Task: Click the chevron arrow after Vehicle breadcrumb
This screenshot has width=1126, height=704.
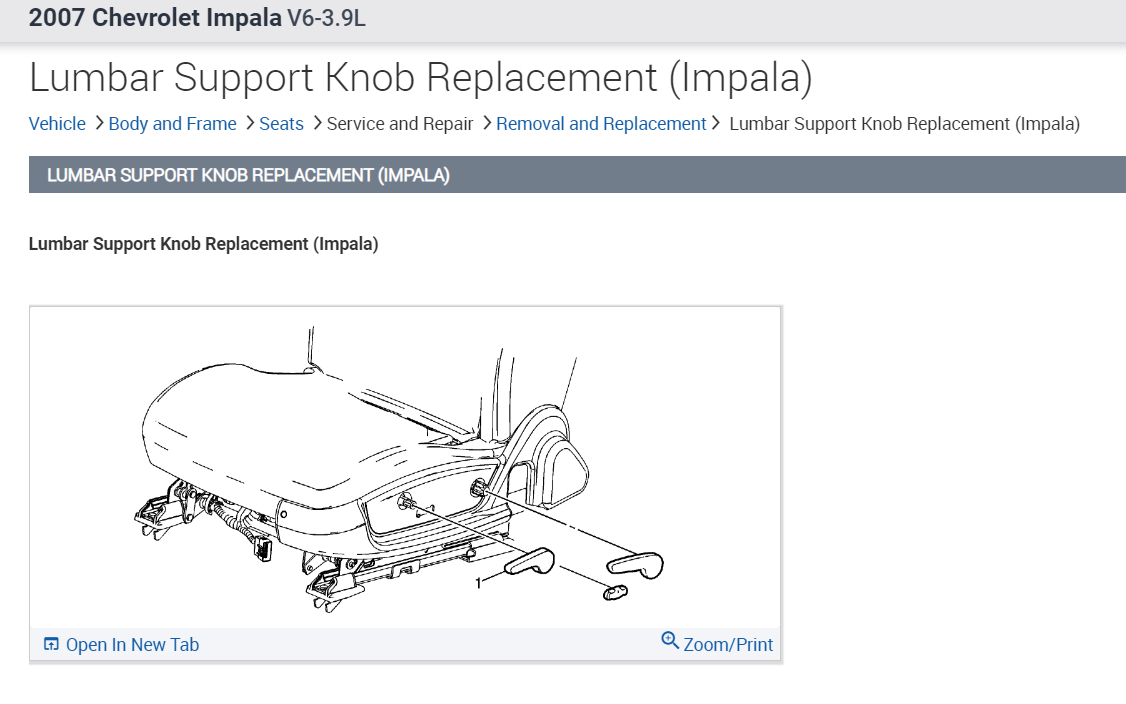Action: [x=99, y=123]
